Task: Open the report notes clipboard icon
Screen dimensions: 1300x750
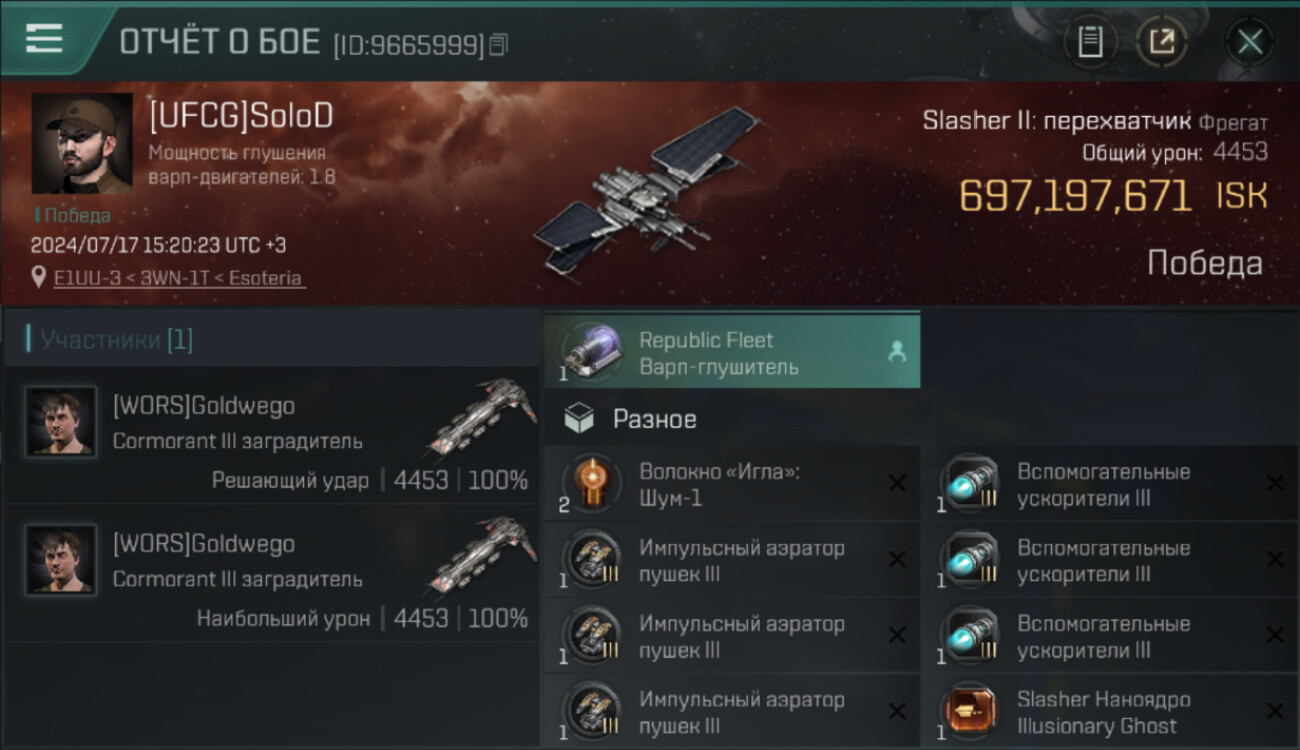Action: (1090, 42)
